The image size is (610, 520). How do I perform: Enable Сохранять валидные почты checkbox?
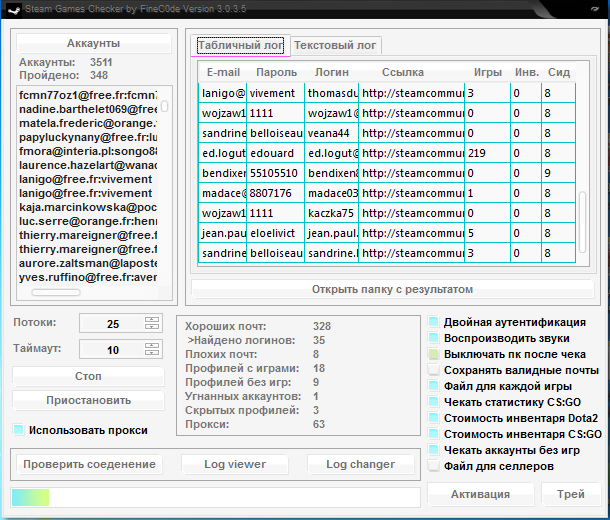pyautogui.click(x=433, y=370)
